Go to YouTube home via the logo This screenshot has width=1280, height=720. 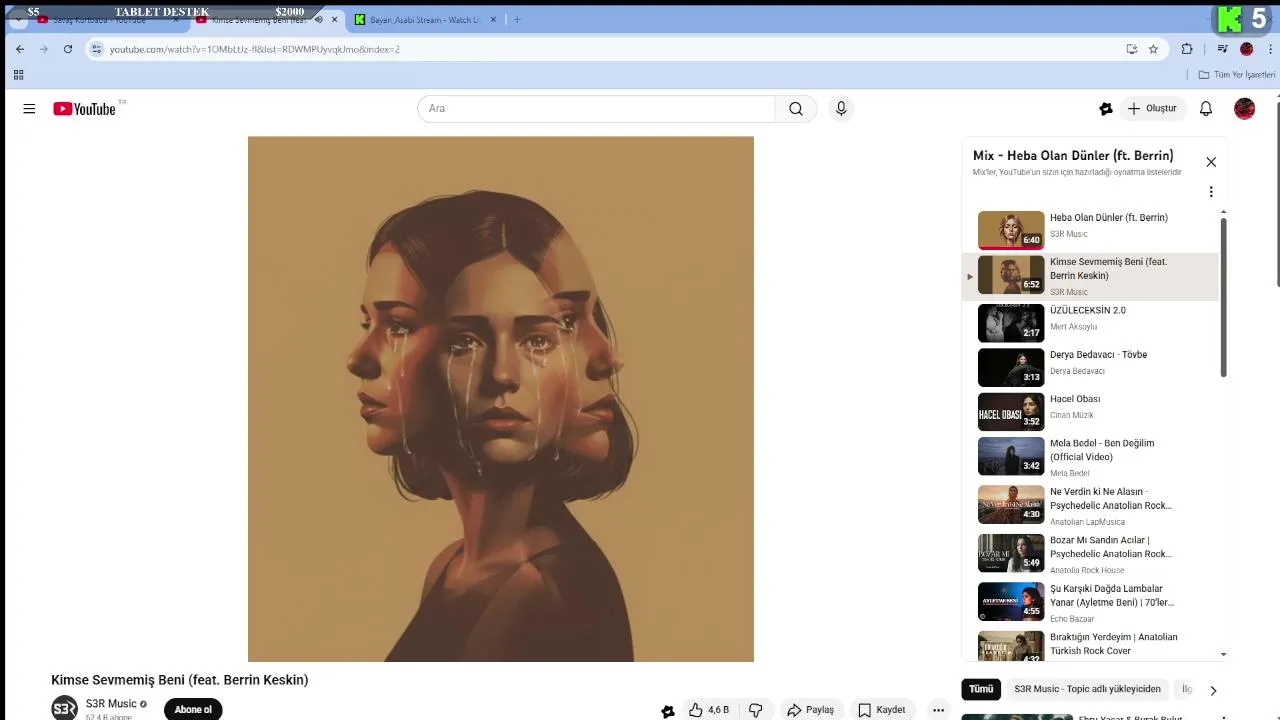[x=85, y=109]
